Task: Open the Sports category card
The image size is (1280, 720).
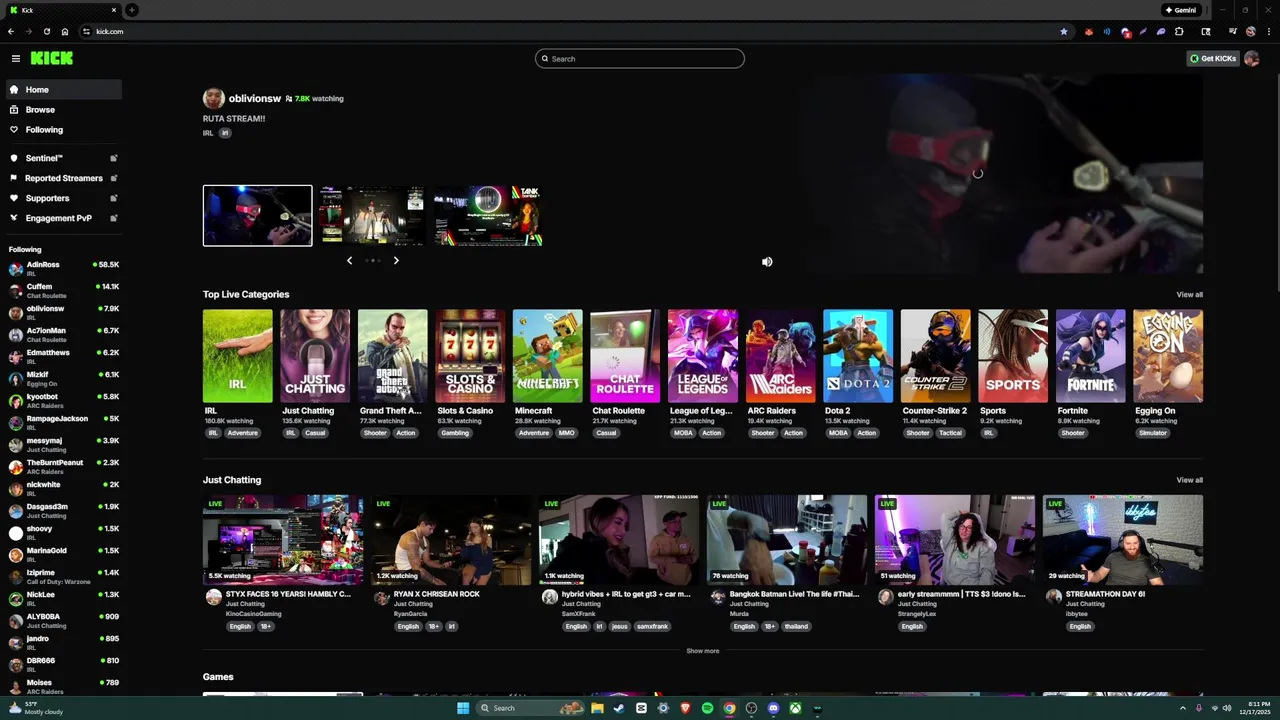Action: (x=1013, y=356)
